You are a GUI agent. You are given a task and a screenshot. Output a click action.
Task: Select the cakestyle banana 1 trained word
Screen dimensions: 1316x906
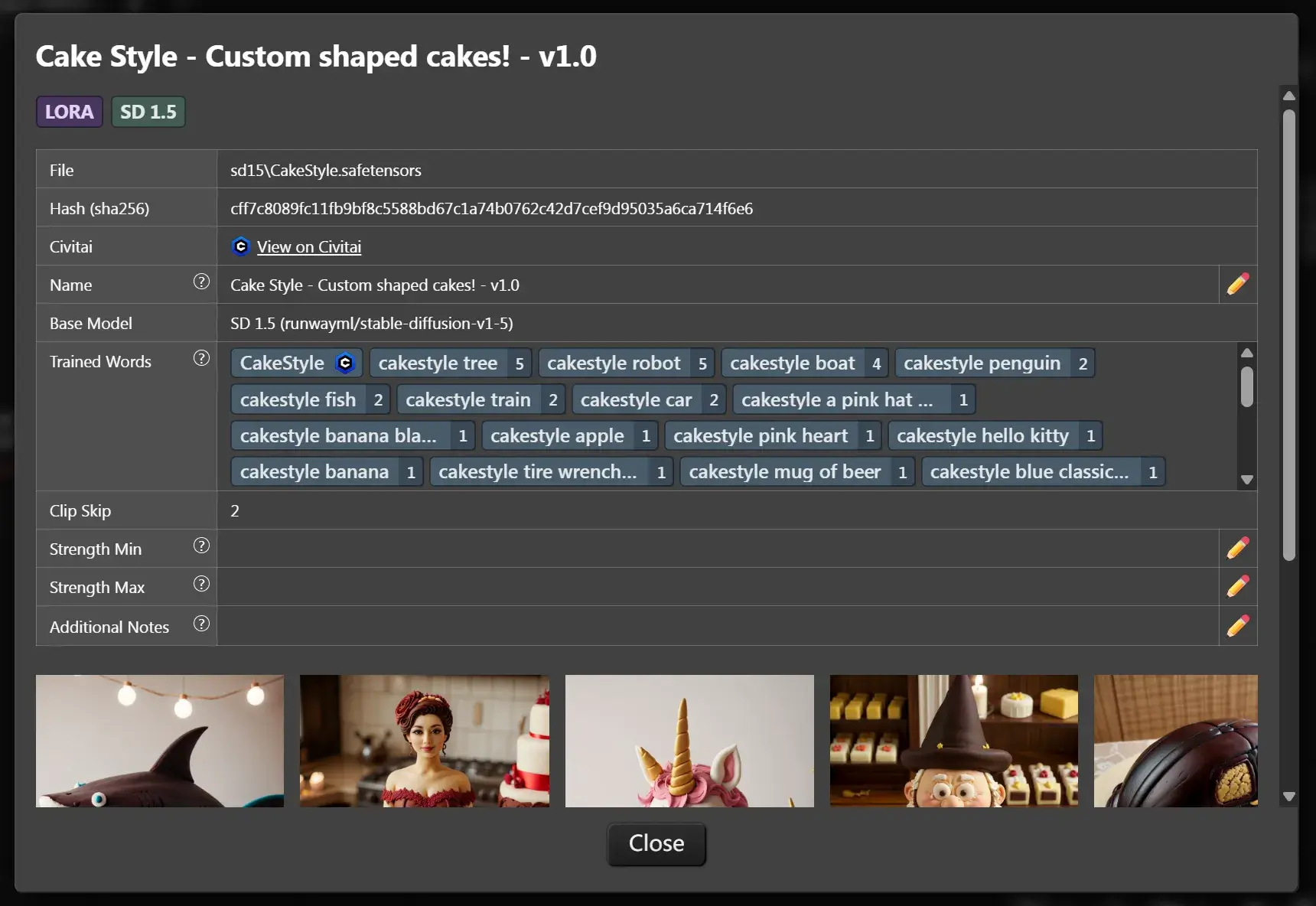[x=327, y=471]
